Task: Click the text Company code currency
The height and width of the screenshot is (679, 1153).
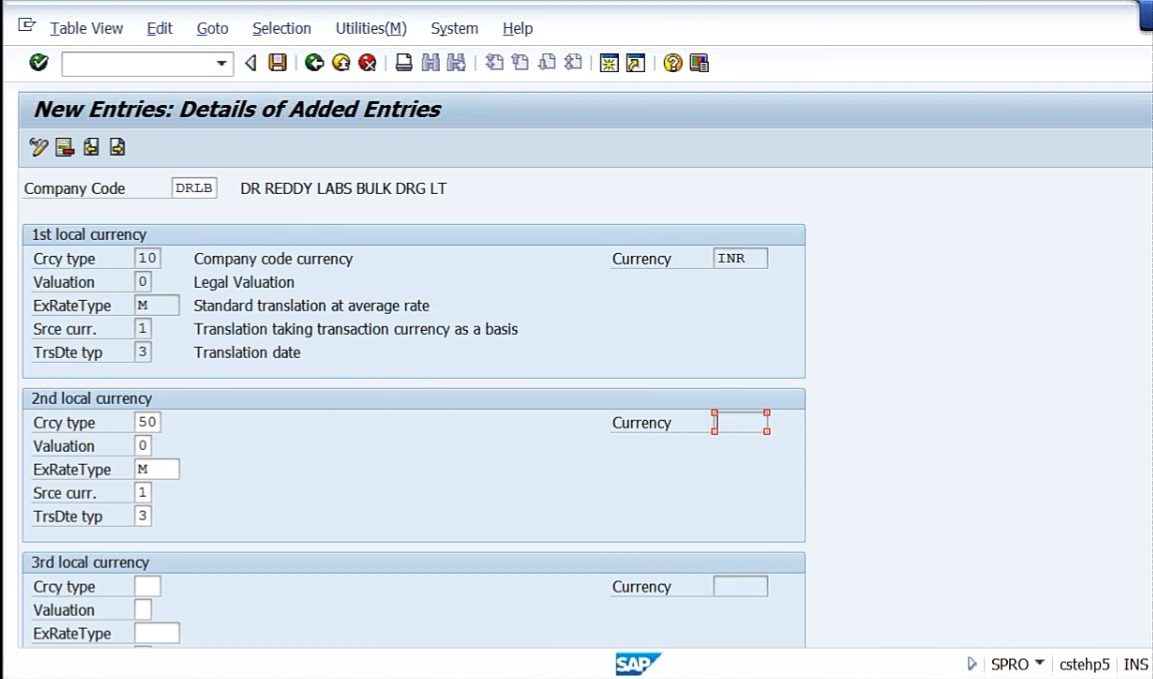Action: click(x=274, y=259)
